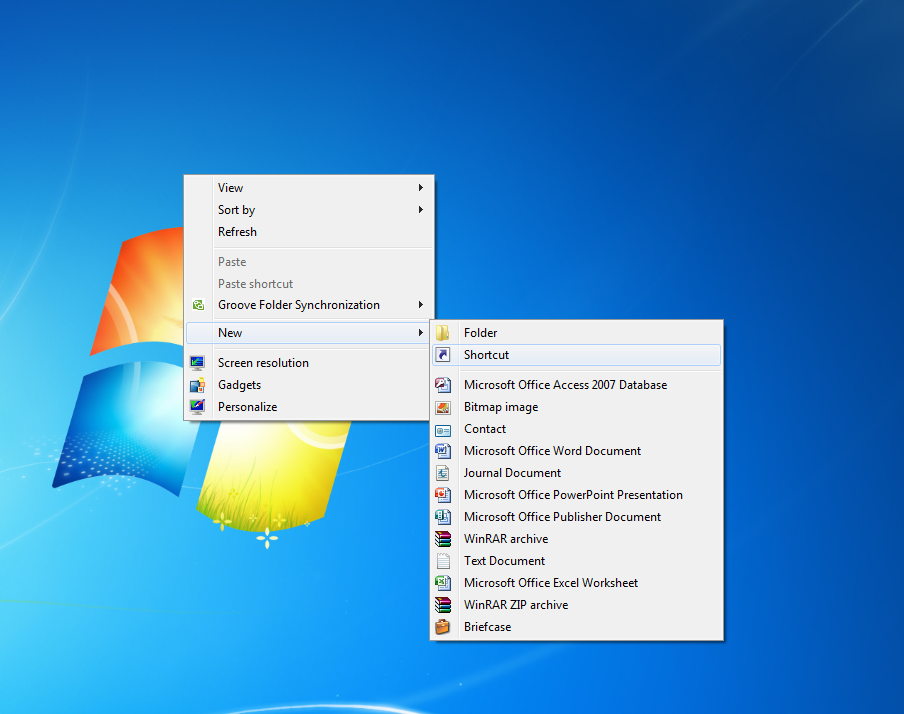Image resolution: width=904 pixels, height=714 pixels.
Task: Click the Access 2007 Database icon
Action: click(443, 385)
